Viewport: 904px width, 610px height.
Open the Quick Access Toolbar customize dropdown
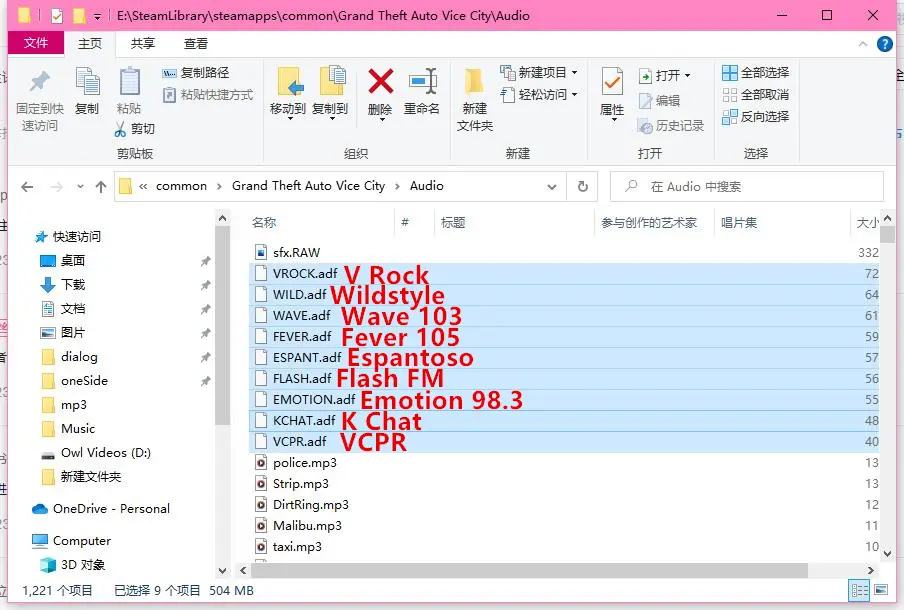click(x=97, y=17)
